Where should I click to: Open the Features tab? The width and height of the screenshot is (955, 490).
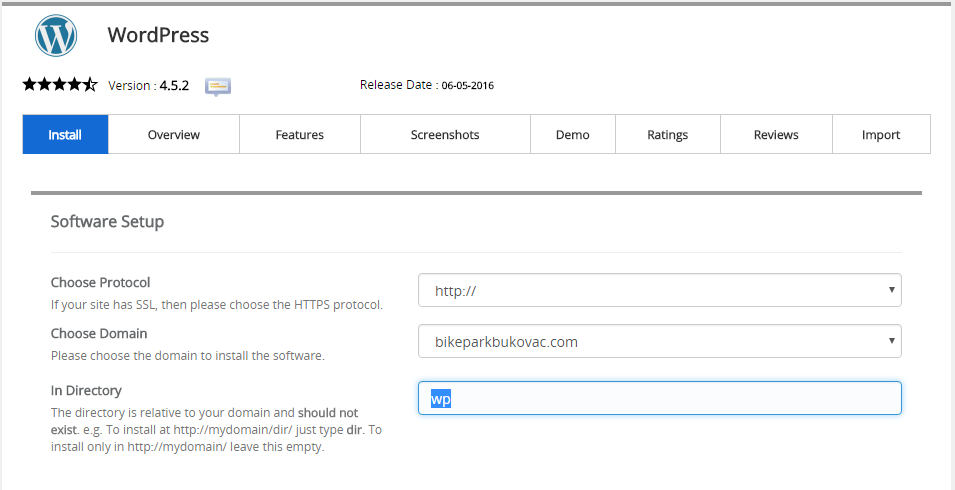click(x=300, y=135)
